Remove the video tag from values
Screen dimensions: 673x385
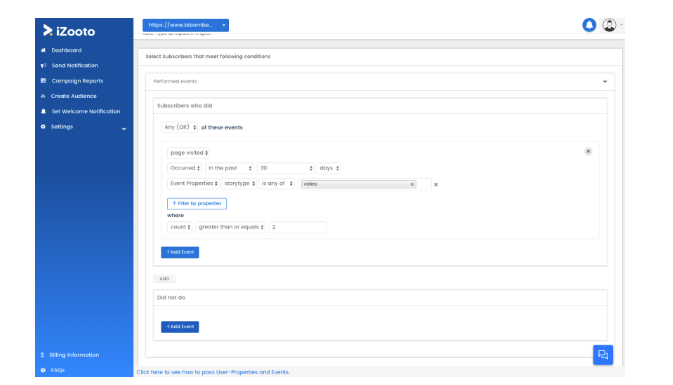pyautogui.click(x=412, y=184)
